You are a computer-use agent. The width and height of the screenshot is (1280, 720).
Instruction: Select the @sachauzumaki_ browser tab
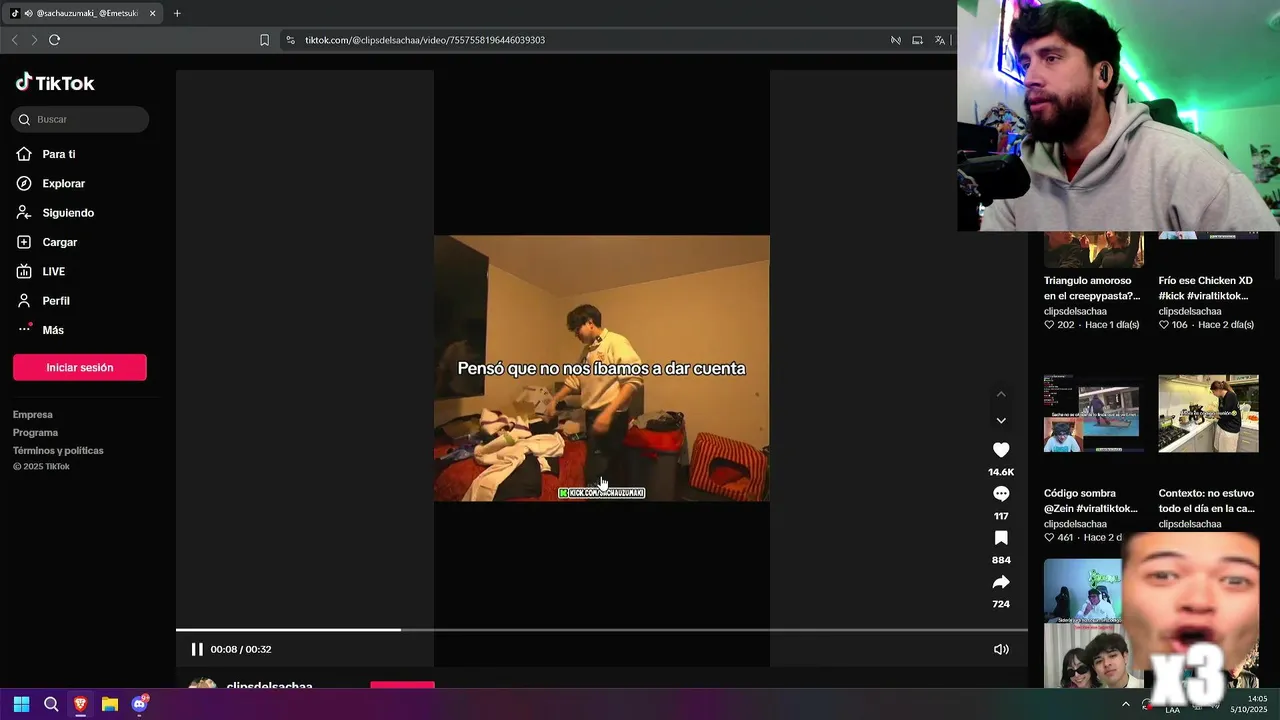pos(84,14)
